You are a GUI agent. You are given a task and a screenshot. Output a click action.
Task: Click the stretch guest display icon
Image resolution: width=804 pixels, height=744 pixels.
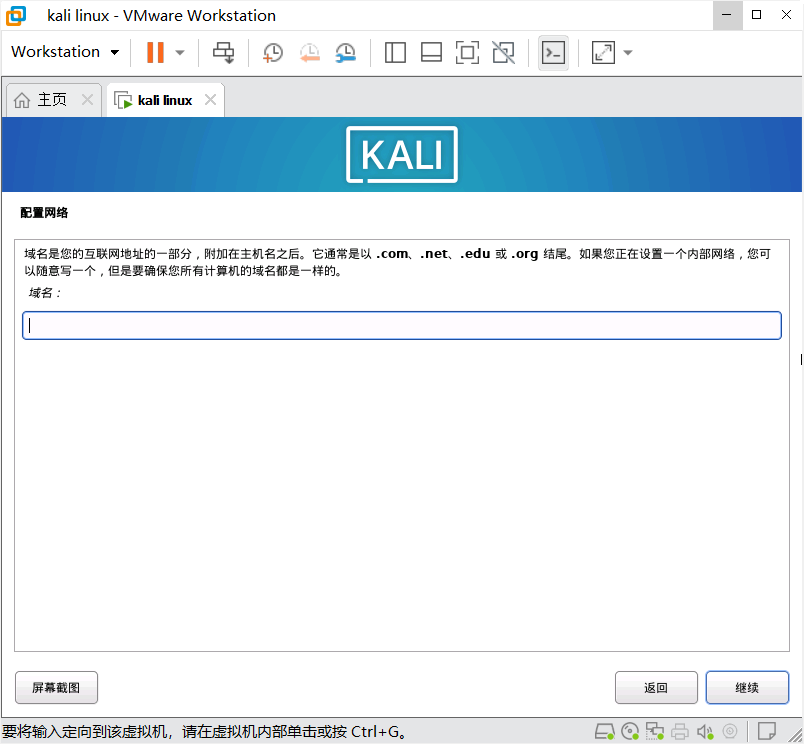pos(603,52)
